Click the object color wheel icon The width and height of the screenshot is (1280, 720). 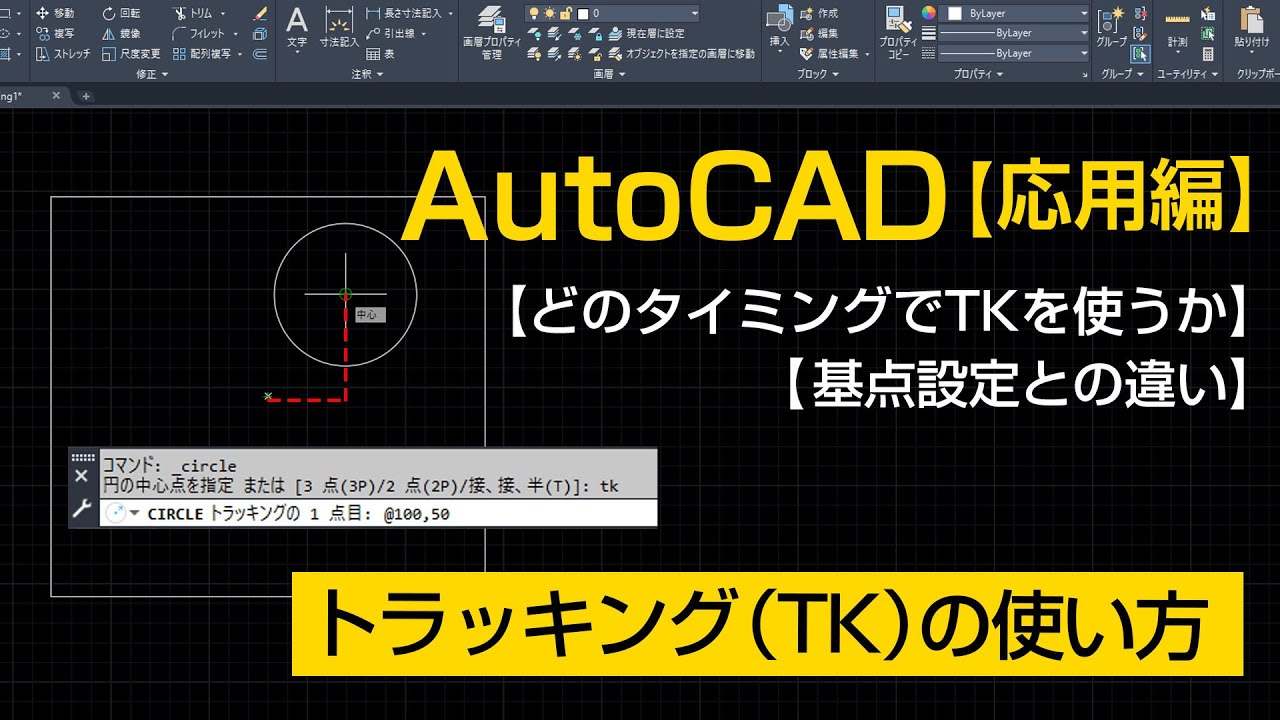point(929,13)
